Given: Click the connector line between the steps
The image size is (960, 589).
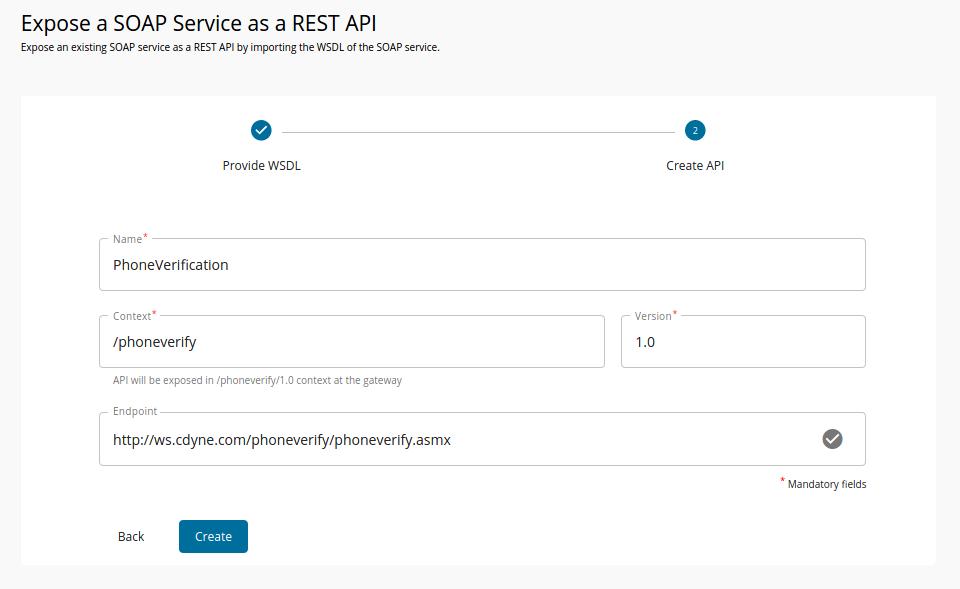Looking at the screenshot, I should click(478, 131).
